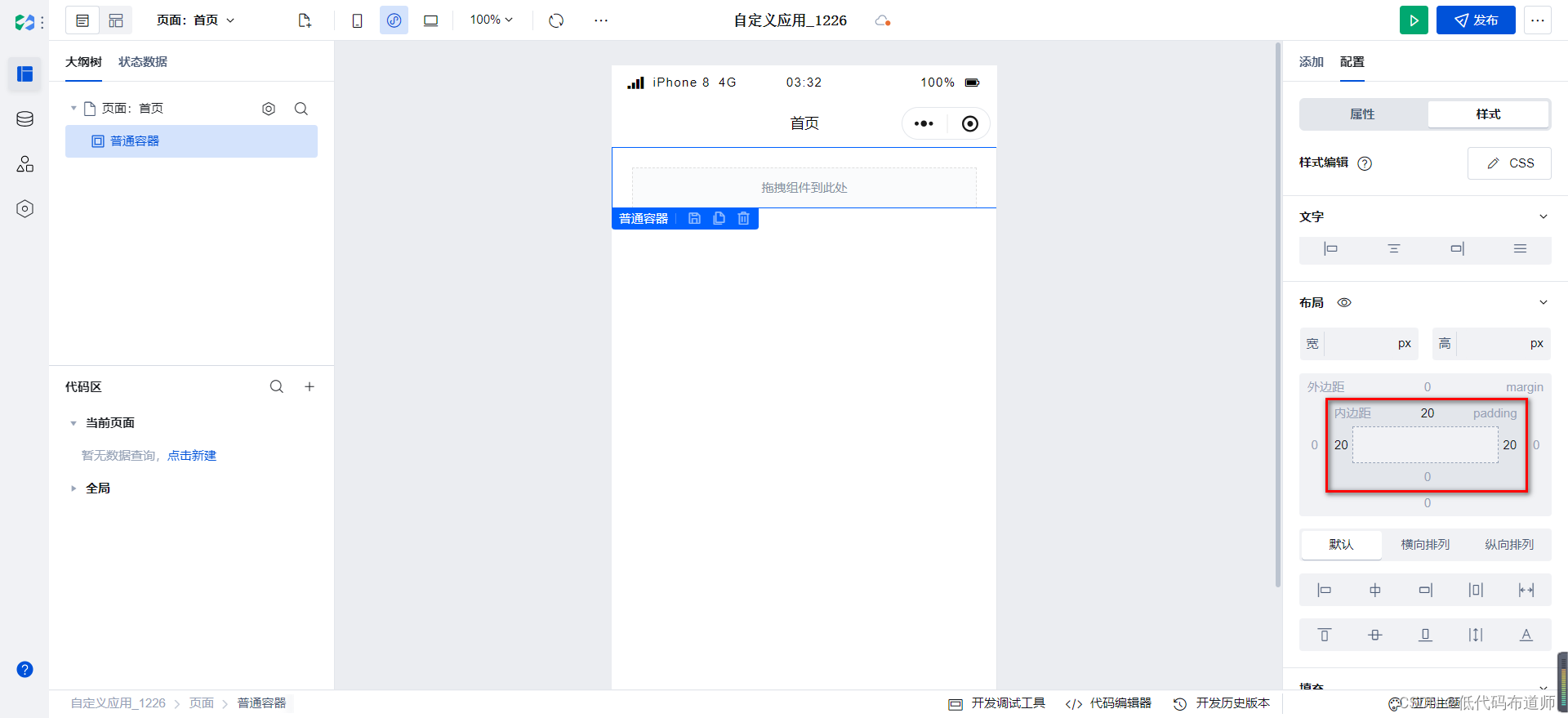Collapse the 当前页面 section
The height and width of the screenshot is (718, 1568).
pyautogui.click(x=73, y=423)
